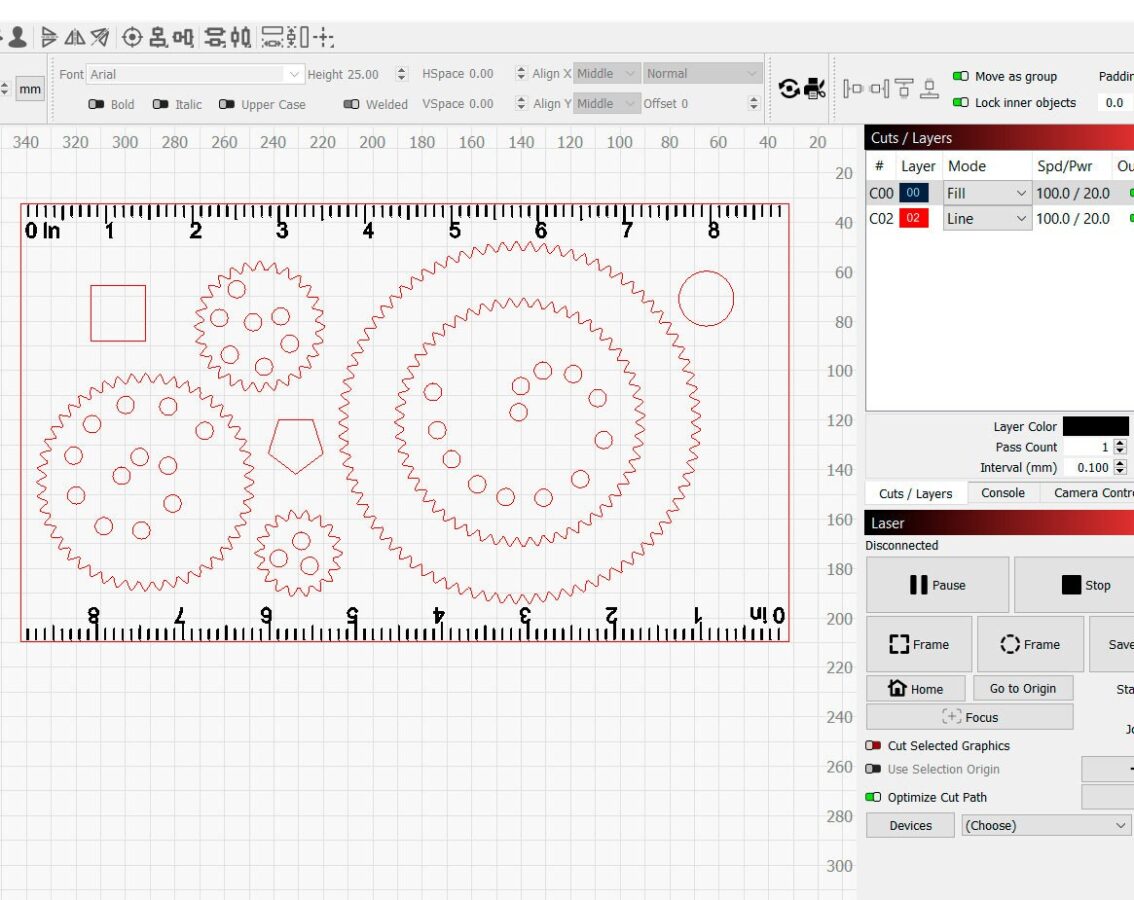1134x900 pixels.
Task: Click the camera update overlay icon
Action: click(790, 89)
